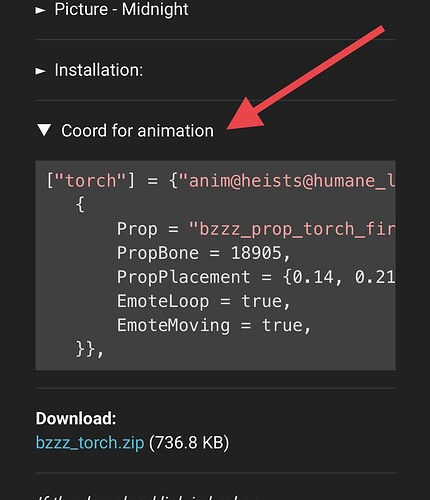The height and width of the screenshot is (500, 430).
Task: Expand the Picture - Midnight disclosure triangle
Action: click(x=41, y=10)
